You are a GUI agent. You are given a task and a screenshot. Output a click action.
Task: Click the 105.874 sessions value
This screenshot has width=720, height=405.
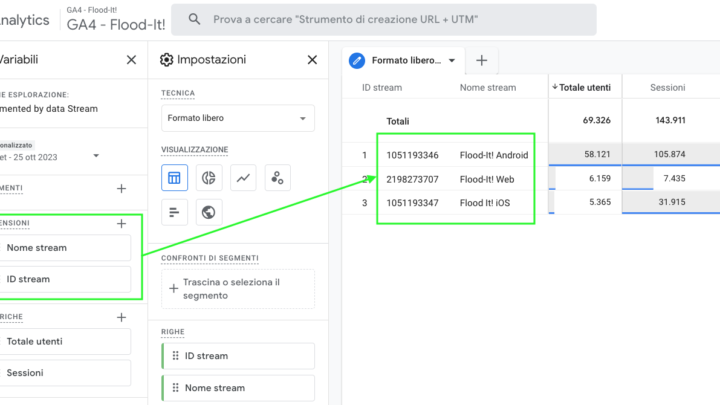669,154
